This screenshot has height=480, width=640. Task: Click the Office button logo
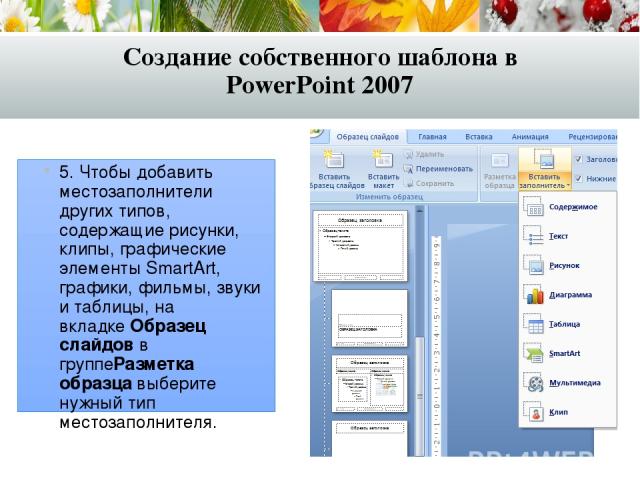[316, 133]
